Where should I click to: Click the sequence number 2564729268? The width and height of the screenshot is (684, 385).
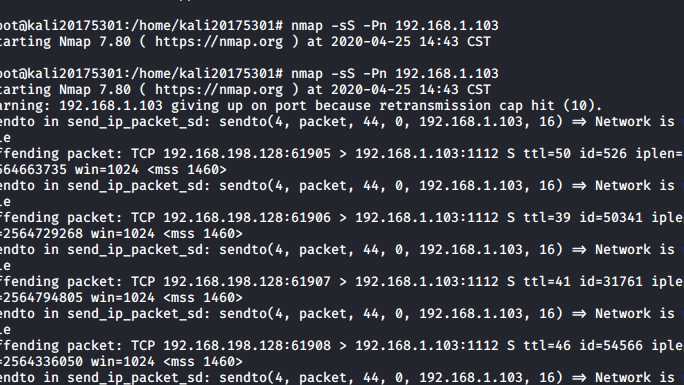coord(43,234)
